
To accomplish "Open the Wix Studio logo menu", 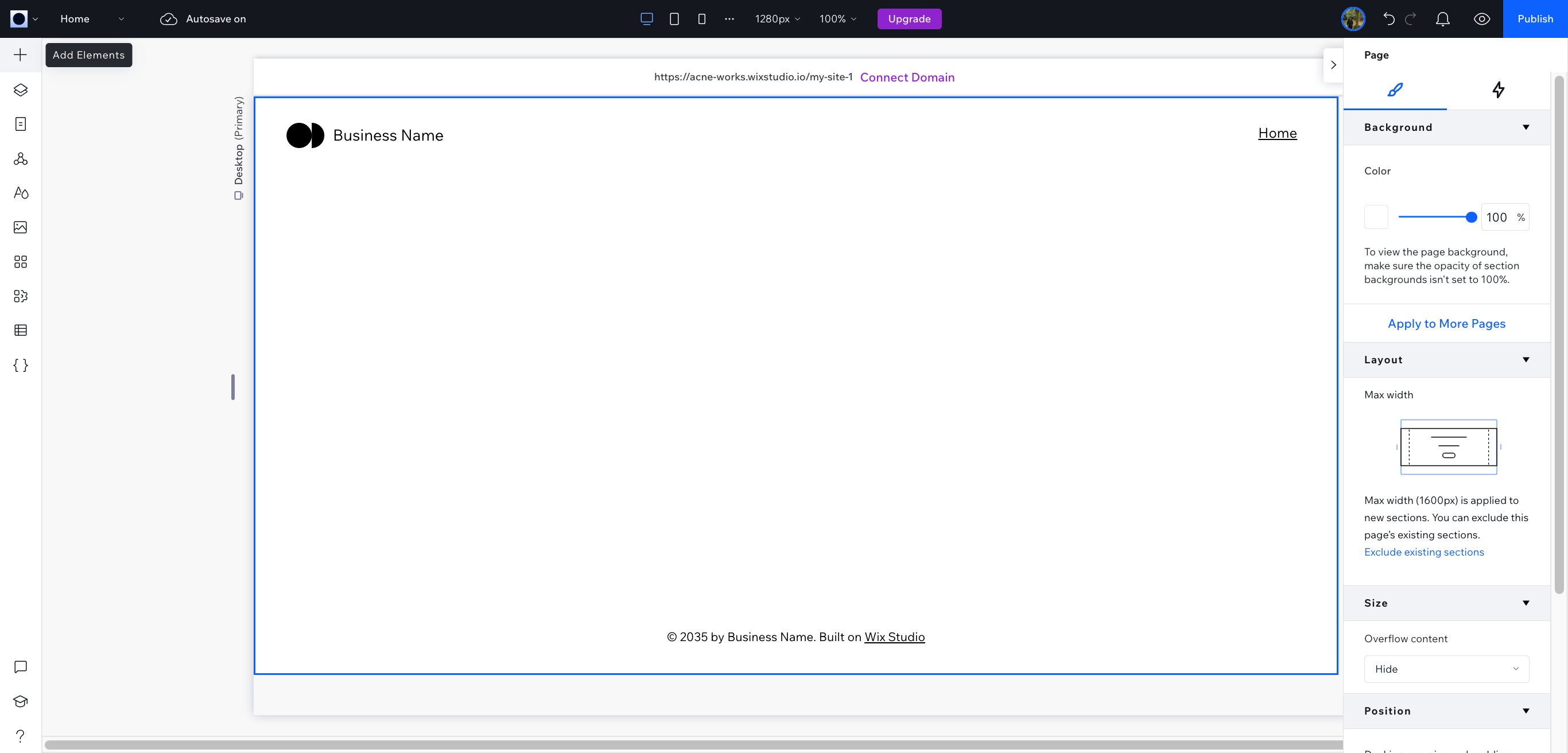I will tap(23, 19).
